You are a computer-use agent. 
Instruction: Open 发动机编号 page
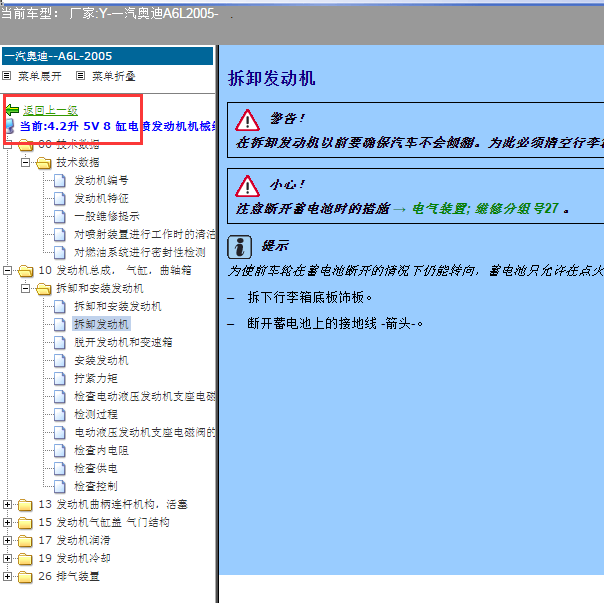coord(101,180)
